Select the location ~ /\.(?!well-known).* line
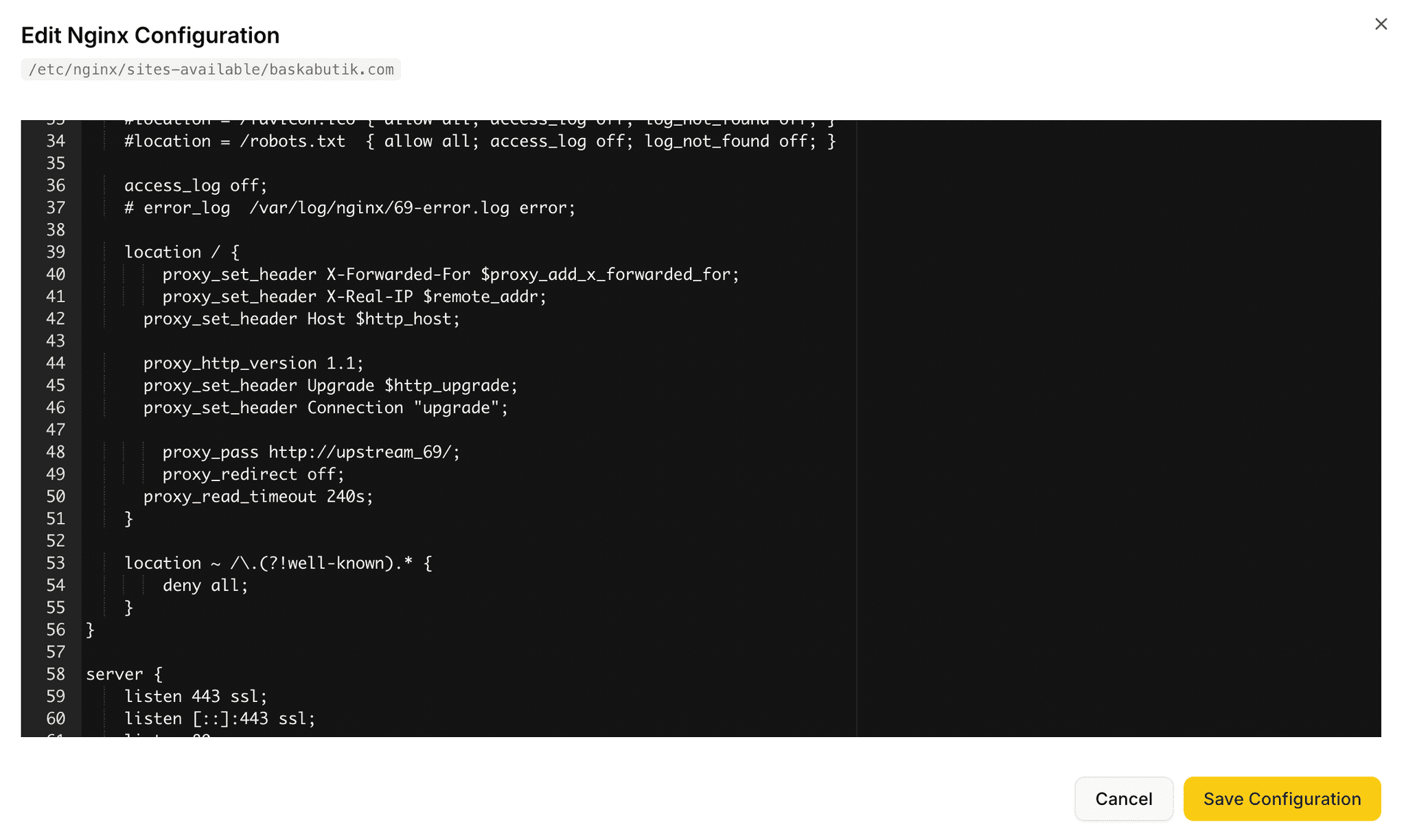 (278, 563)
